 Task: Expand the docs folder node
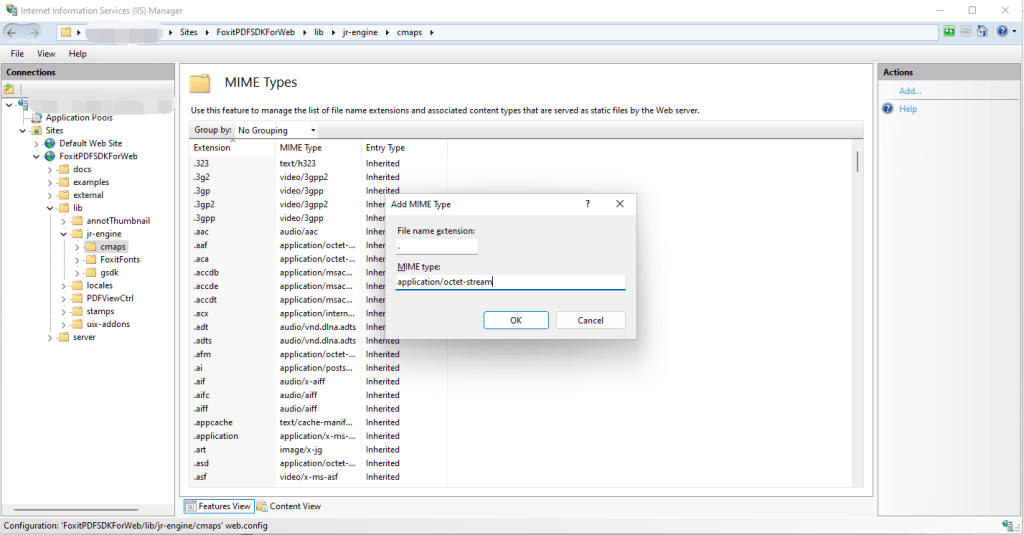click(50, 169)
